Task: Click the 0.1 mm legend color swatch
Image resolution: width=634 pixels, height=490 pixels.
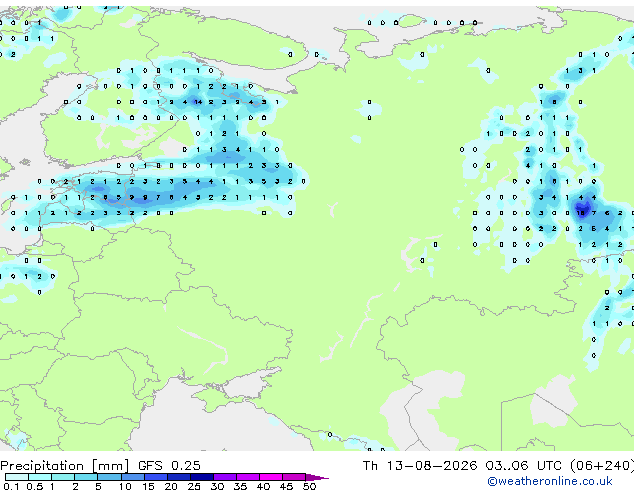Action: [x=17, y=477]
